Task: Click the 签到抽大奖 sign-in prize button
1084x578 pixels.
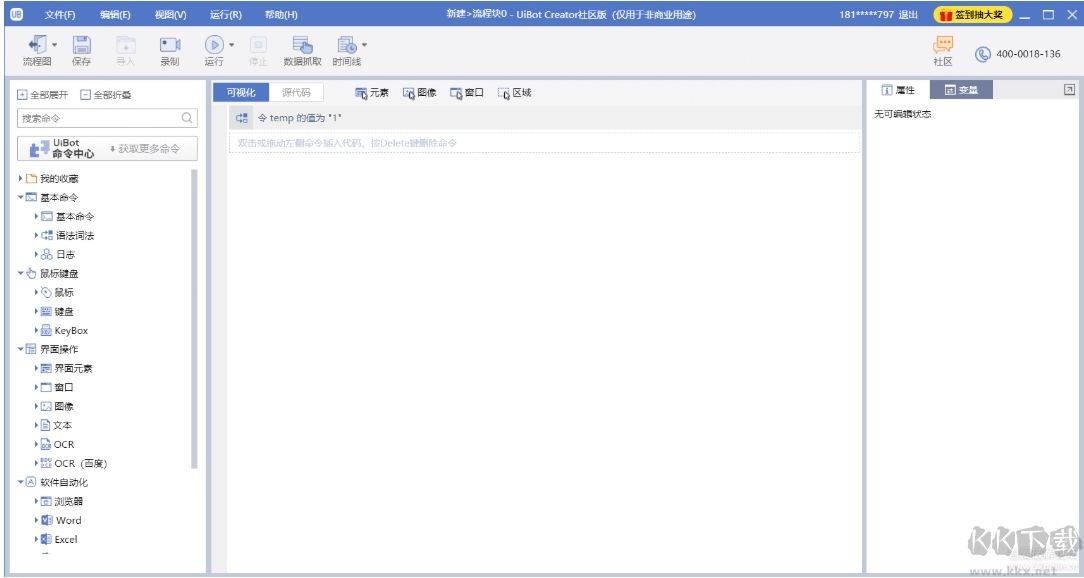Action: (x=972, y=15)
